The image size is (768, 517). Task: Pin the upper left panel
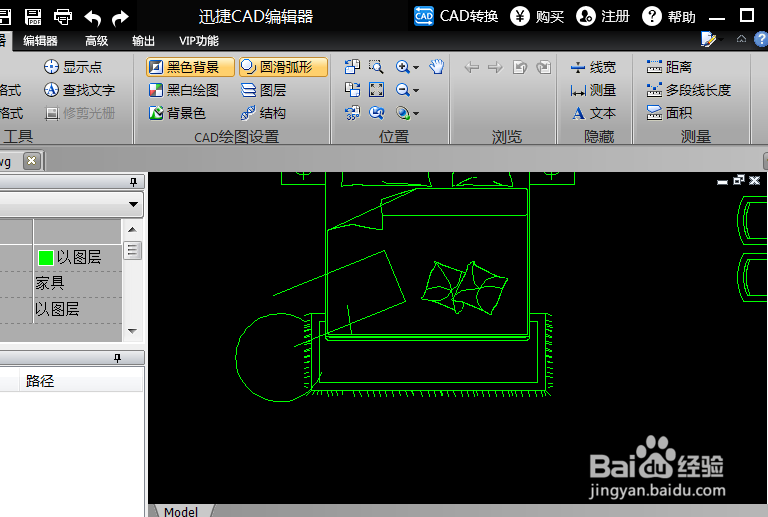[x=133, y=182]
